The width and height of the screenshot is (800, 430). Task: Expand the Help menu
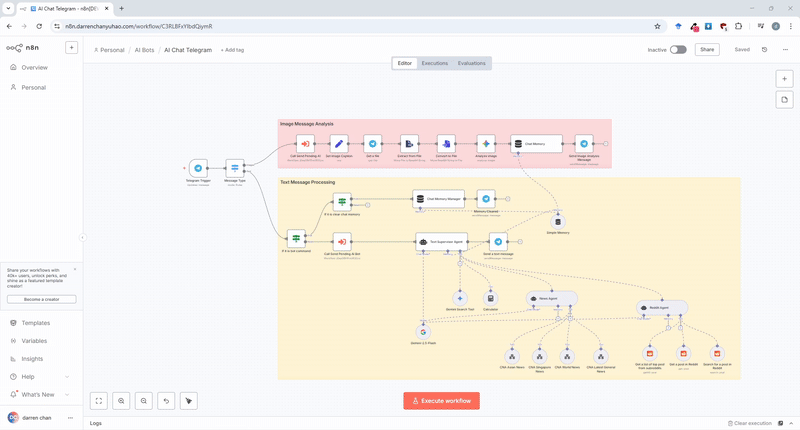click(28, 376)
